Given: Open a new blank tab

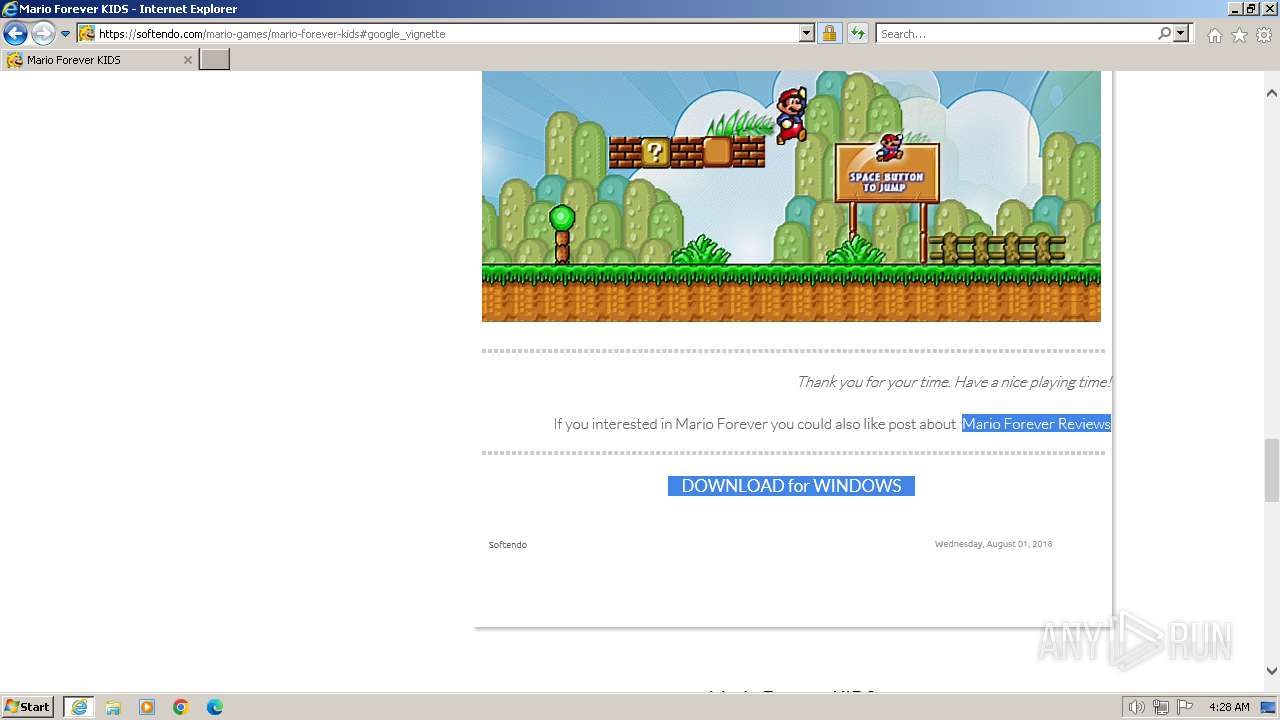Looking at the screenshot, I should [215, 60].
